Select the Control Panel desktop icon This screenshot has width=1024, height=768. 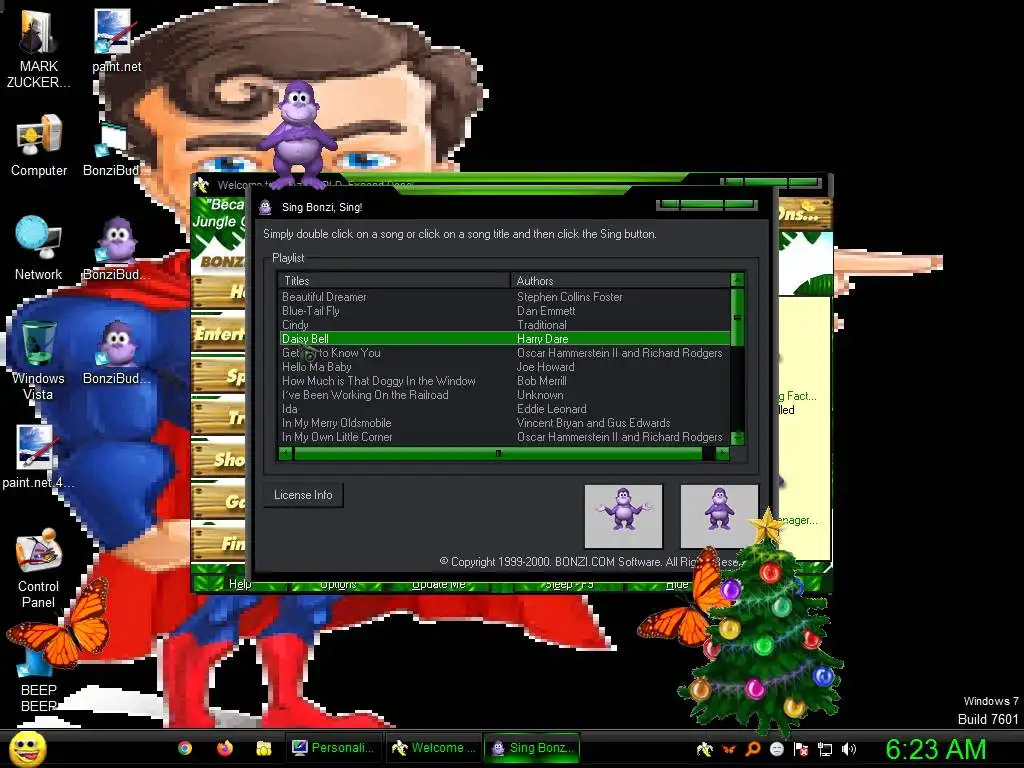(x=38, y=568)
